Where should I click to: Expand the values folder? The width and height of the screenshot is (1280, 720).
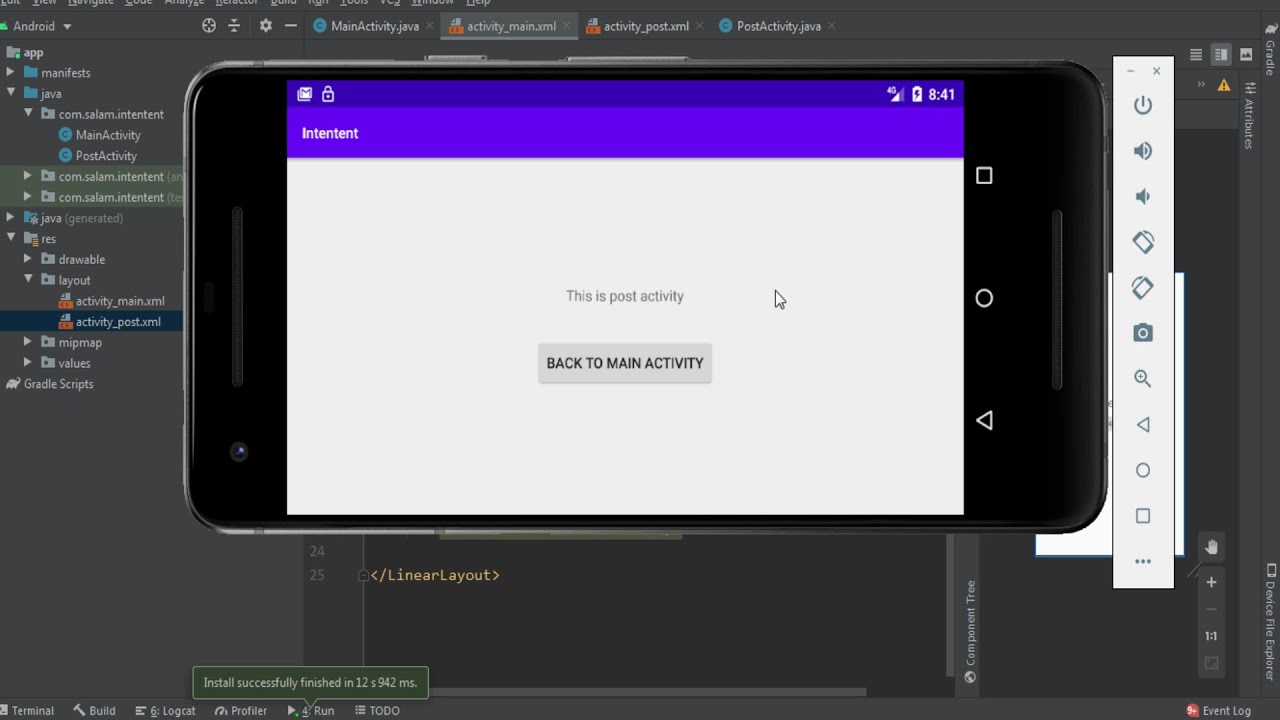[x=28, y=363]
